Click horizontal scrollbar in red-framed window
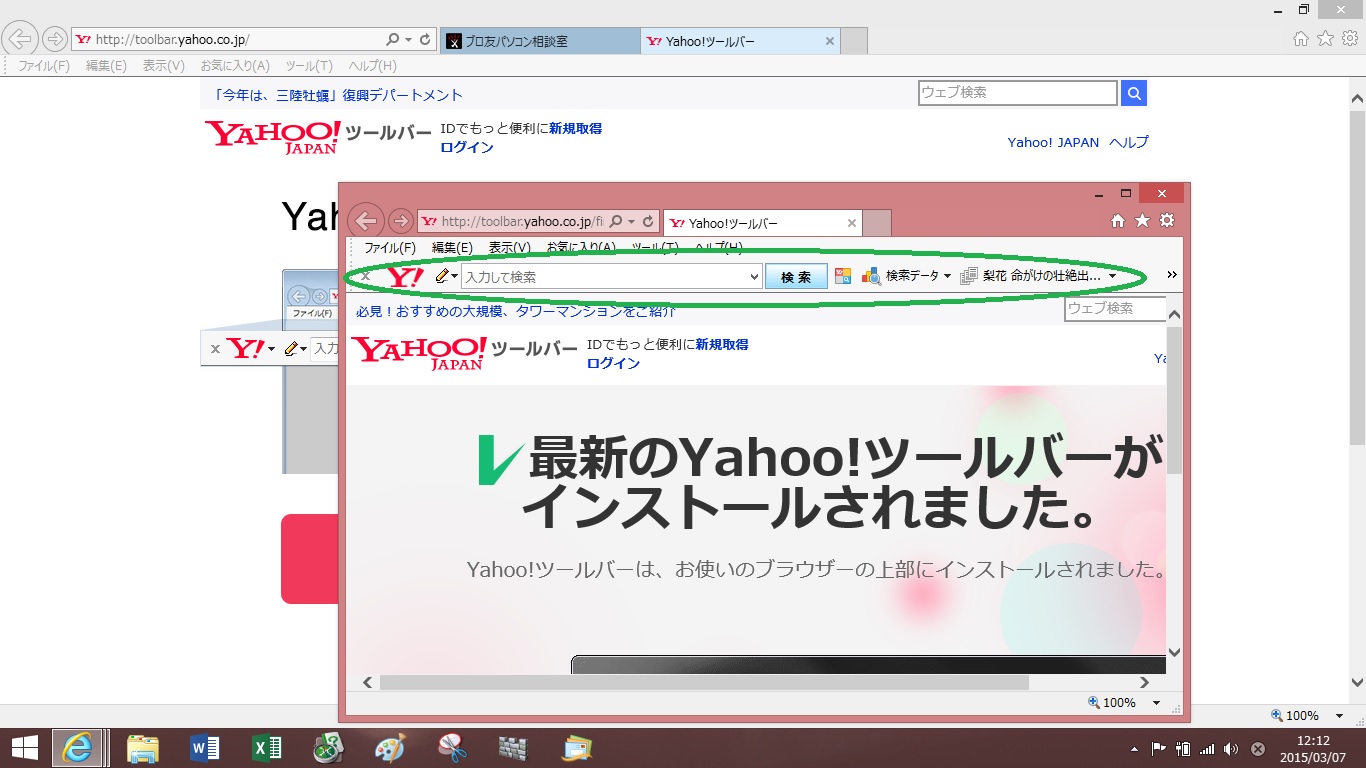This screenshot has height=768, width=1366. click(704, 682)
